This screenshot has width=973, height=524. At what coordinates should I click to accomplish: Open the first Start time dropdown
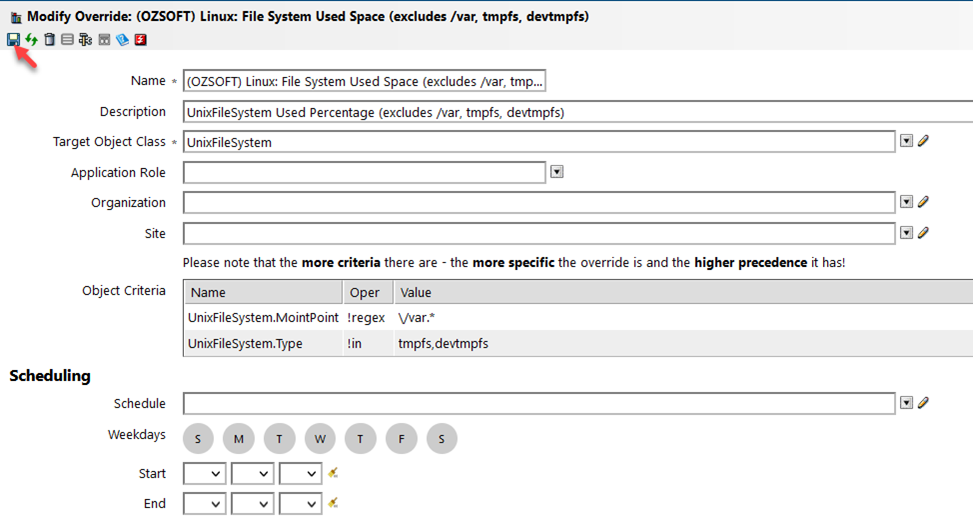coord(204,474)
